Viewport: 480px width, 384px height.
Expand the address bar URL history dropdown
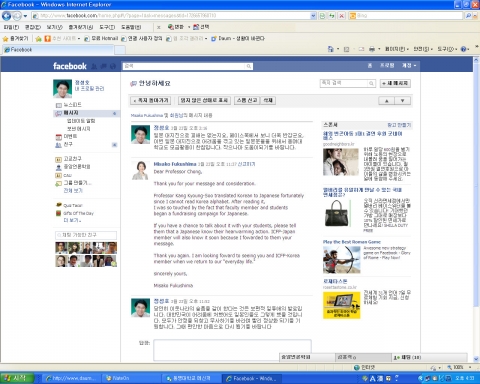313,16
